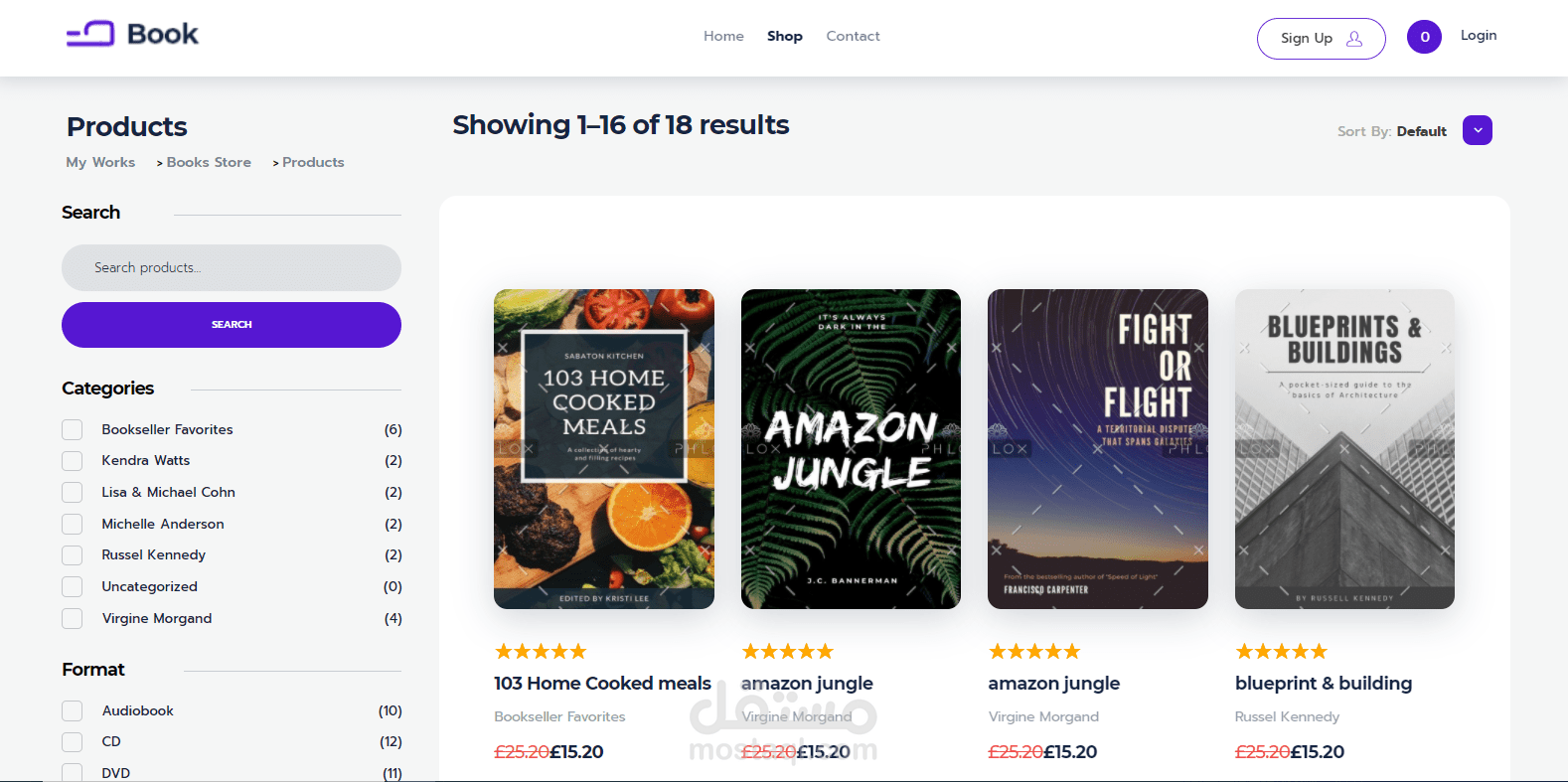Screen dimensions: 1568x782
Task: Check the Lisa & Michael Cohn category
Action: coord(72,493)
